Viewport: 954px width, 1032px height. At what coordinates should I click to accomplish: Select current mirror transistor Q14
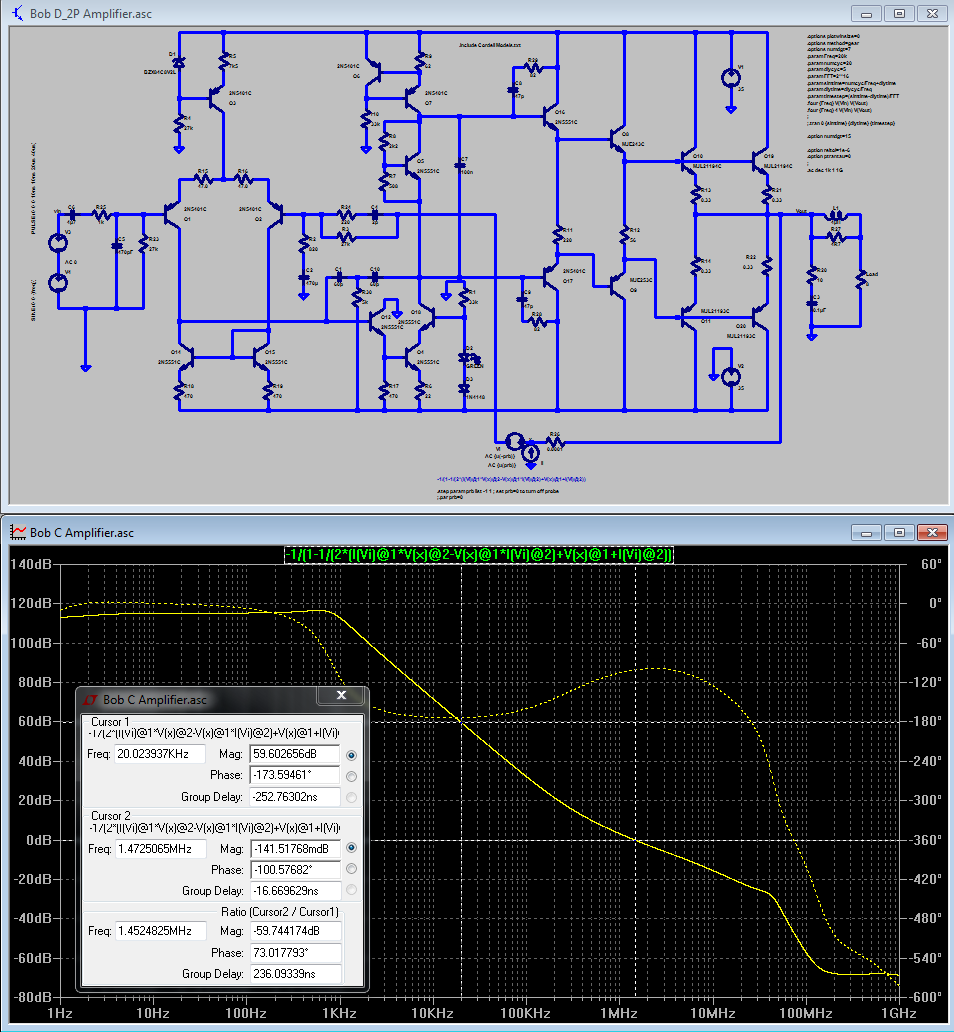(x=186, y=358)
